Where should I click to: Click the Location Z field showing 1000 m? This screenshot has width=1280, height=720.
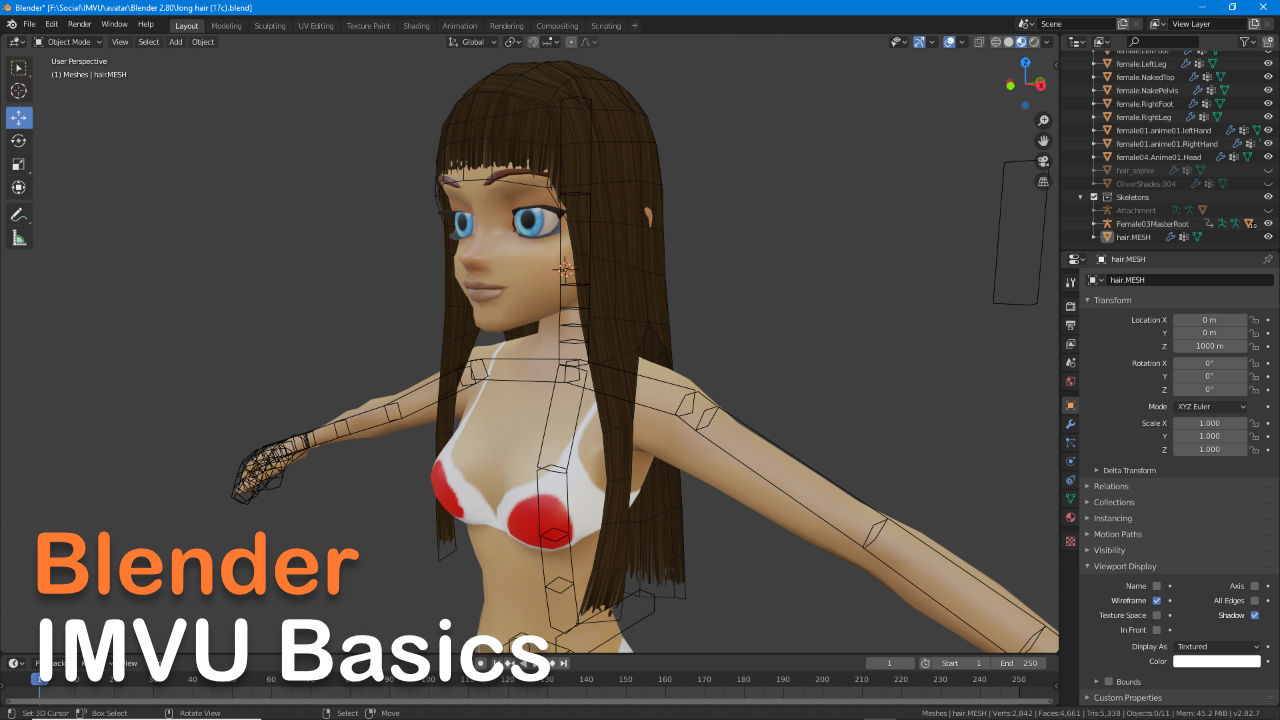(1210, 346)
